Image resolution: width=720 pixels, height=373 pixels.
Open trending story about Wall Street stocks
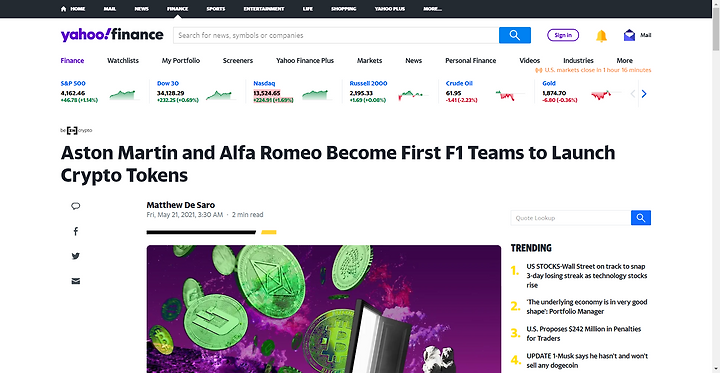pos(587,276)
